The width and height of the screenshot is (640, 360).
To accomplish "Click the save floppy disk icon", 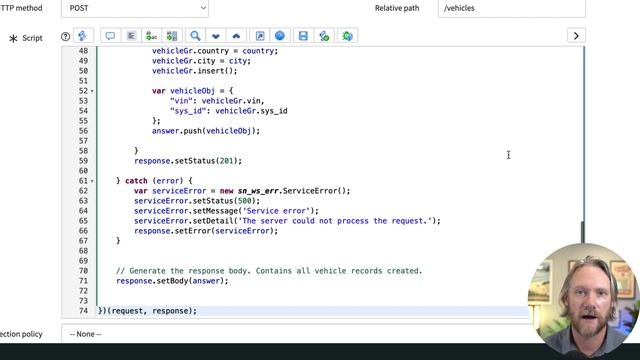I will click(x=303, y=36).
